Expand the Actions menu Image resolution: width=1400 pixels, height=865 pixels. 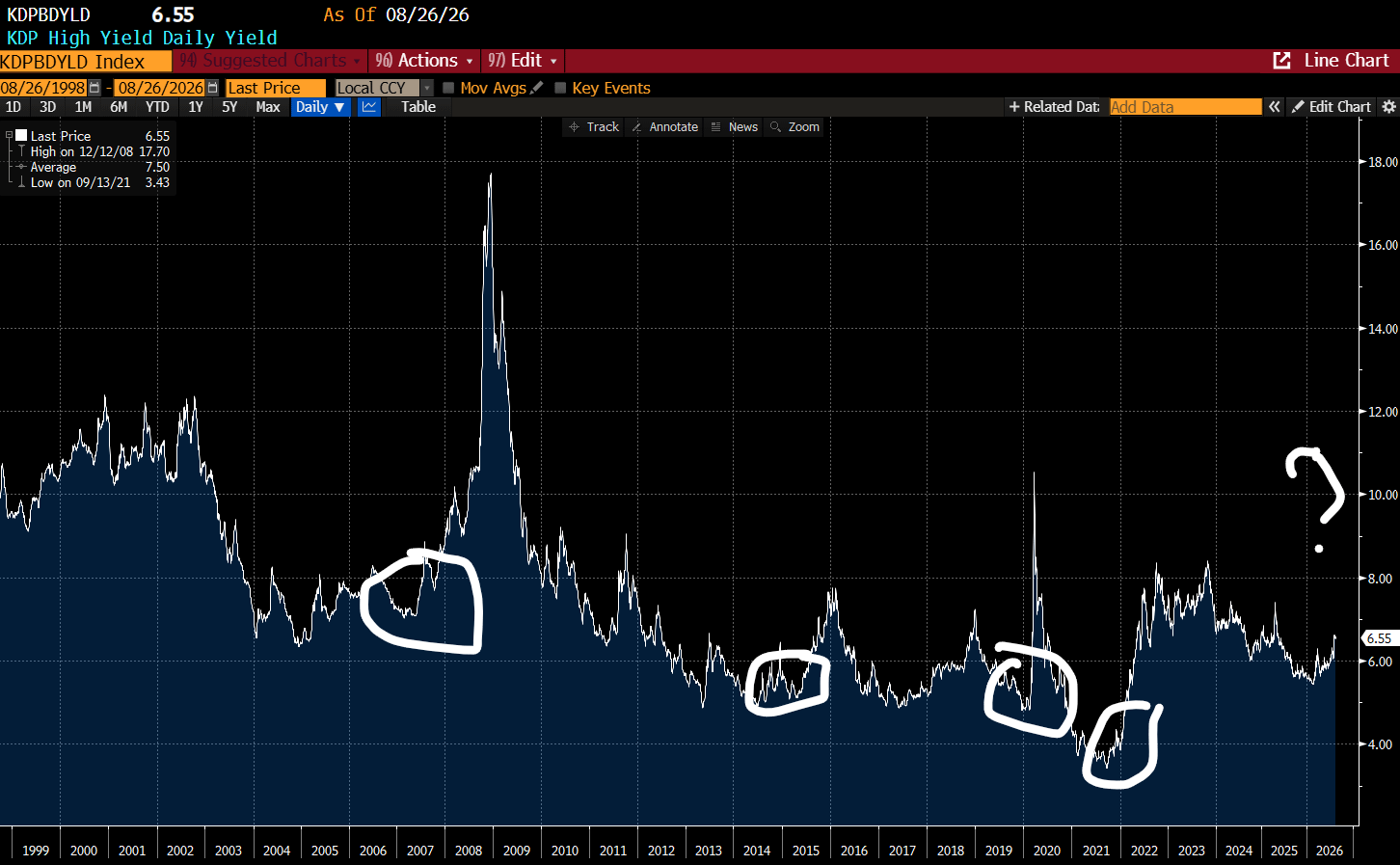click(424, 61)
